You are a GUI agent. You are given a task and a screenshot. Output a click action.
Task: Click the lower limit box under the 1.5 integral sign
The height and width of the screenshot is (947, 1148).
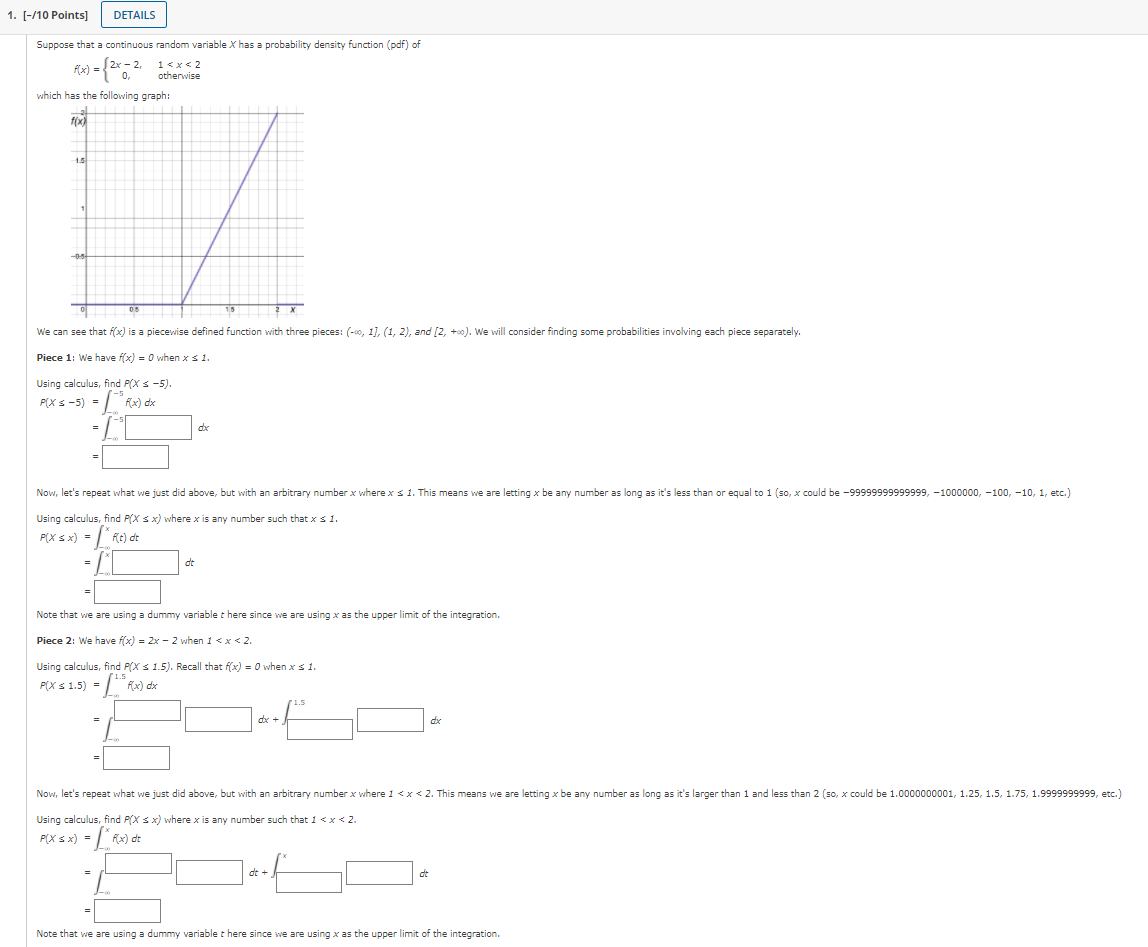[x=319, y=729]
